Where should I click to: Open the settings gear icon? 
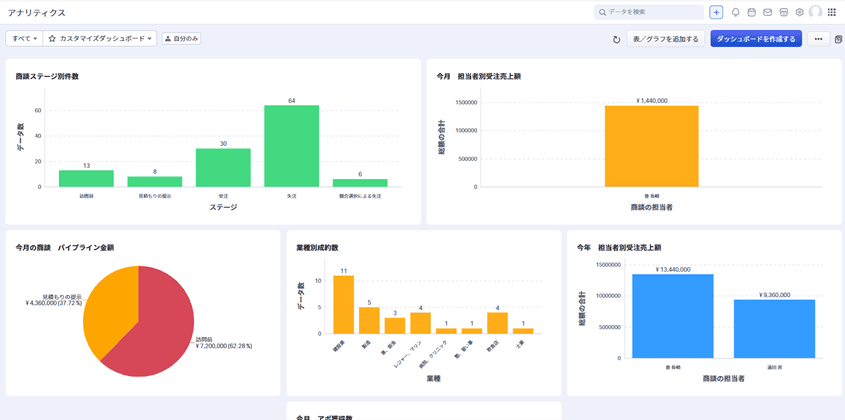(x=800, y=12)
